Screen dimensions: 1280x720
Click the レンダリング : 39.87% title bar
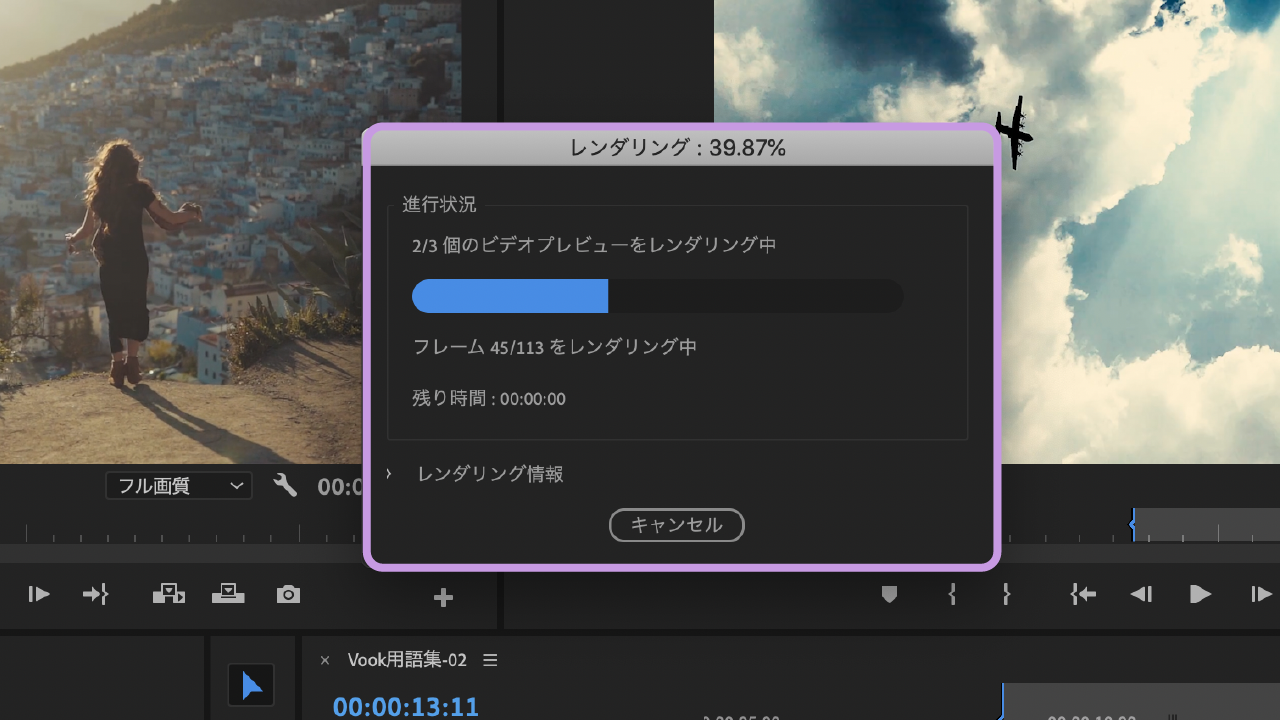coord(682,148)
